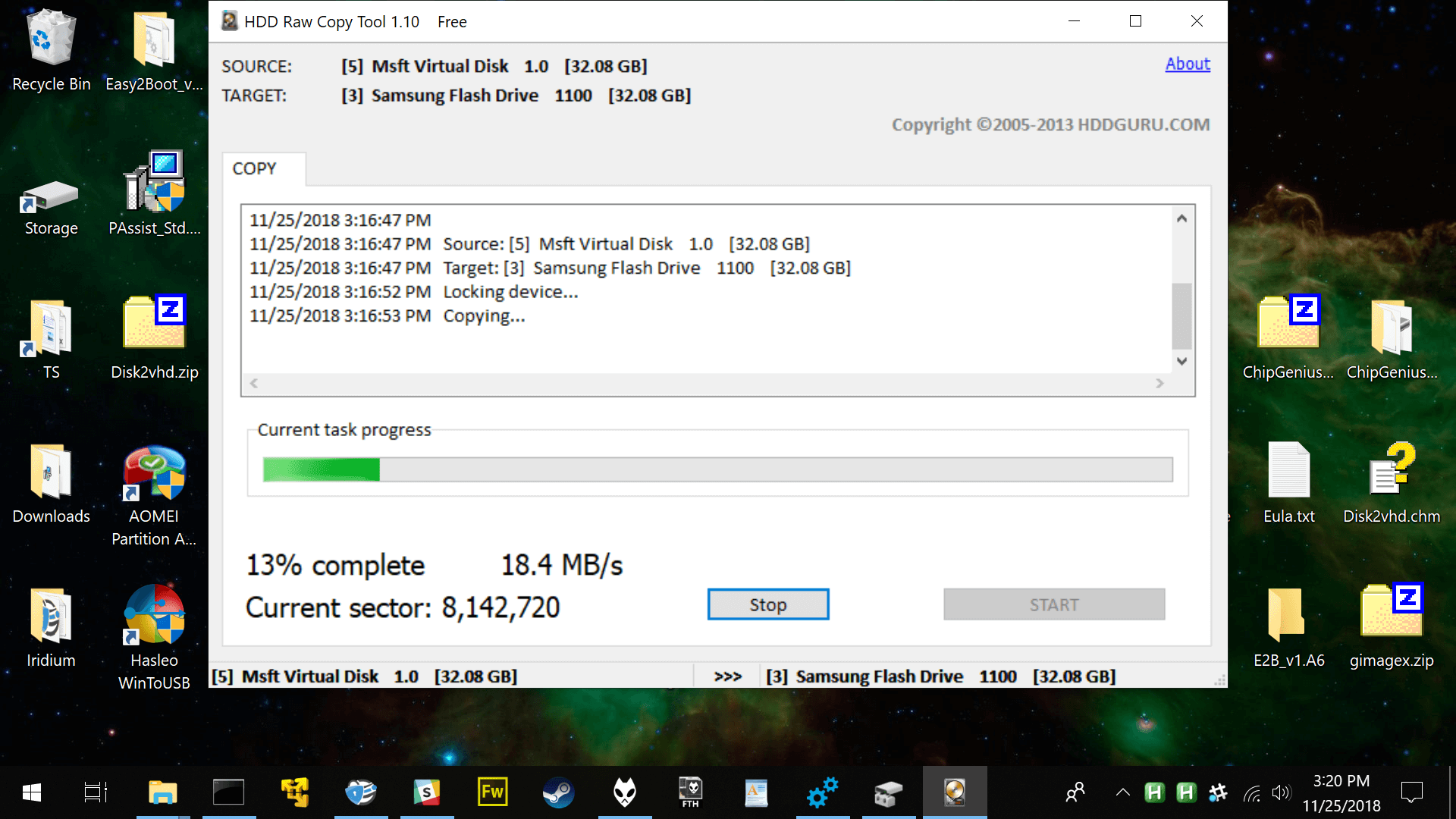Image resolution: width=1456 pixels, height=819 pixels.
Task: Open the Action Center notifications
Action: pyautogui.click(x=1412, y=792)
